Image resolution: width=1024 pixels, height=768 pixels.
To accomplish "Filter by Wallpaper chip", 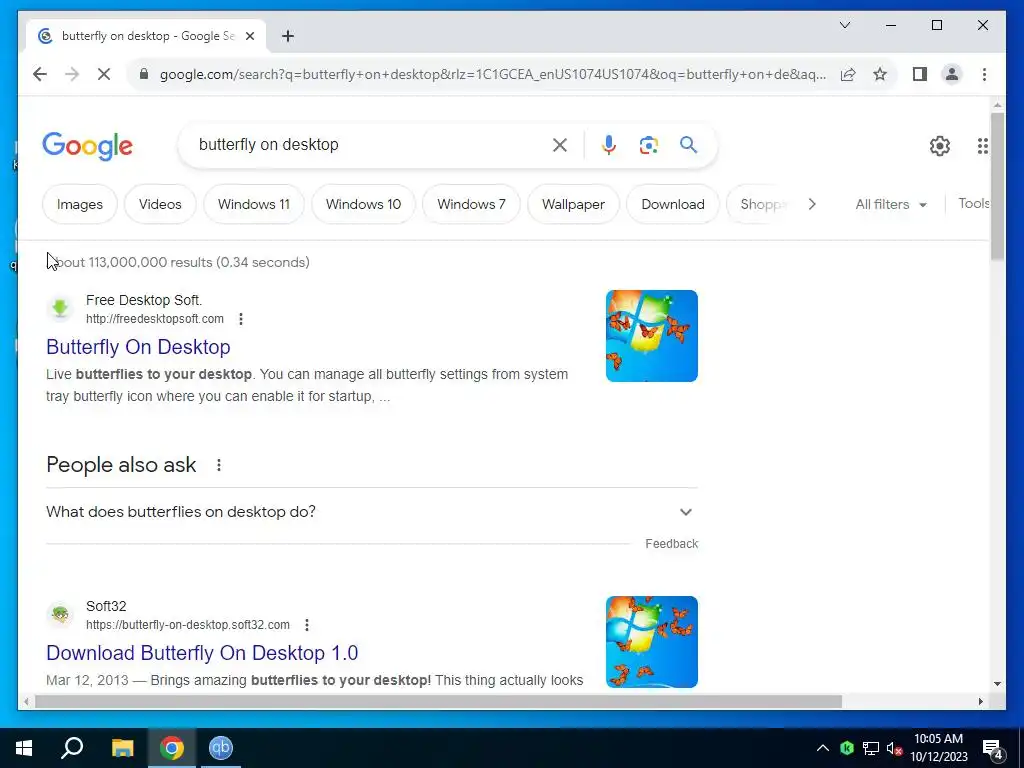I will (573, 204).
